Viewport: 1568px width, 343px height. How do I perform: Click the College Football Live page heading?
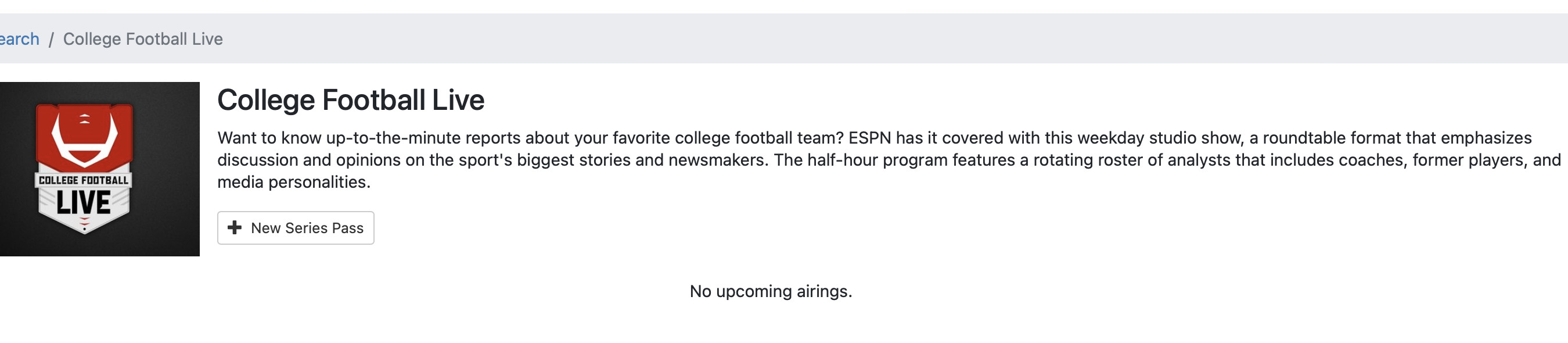351,100
